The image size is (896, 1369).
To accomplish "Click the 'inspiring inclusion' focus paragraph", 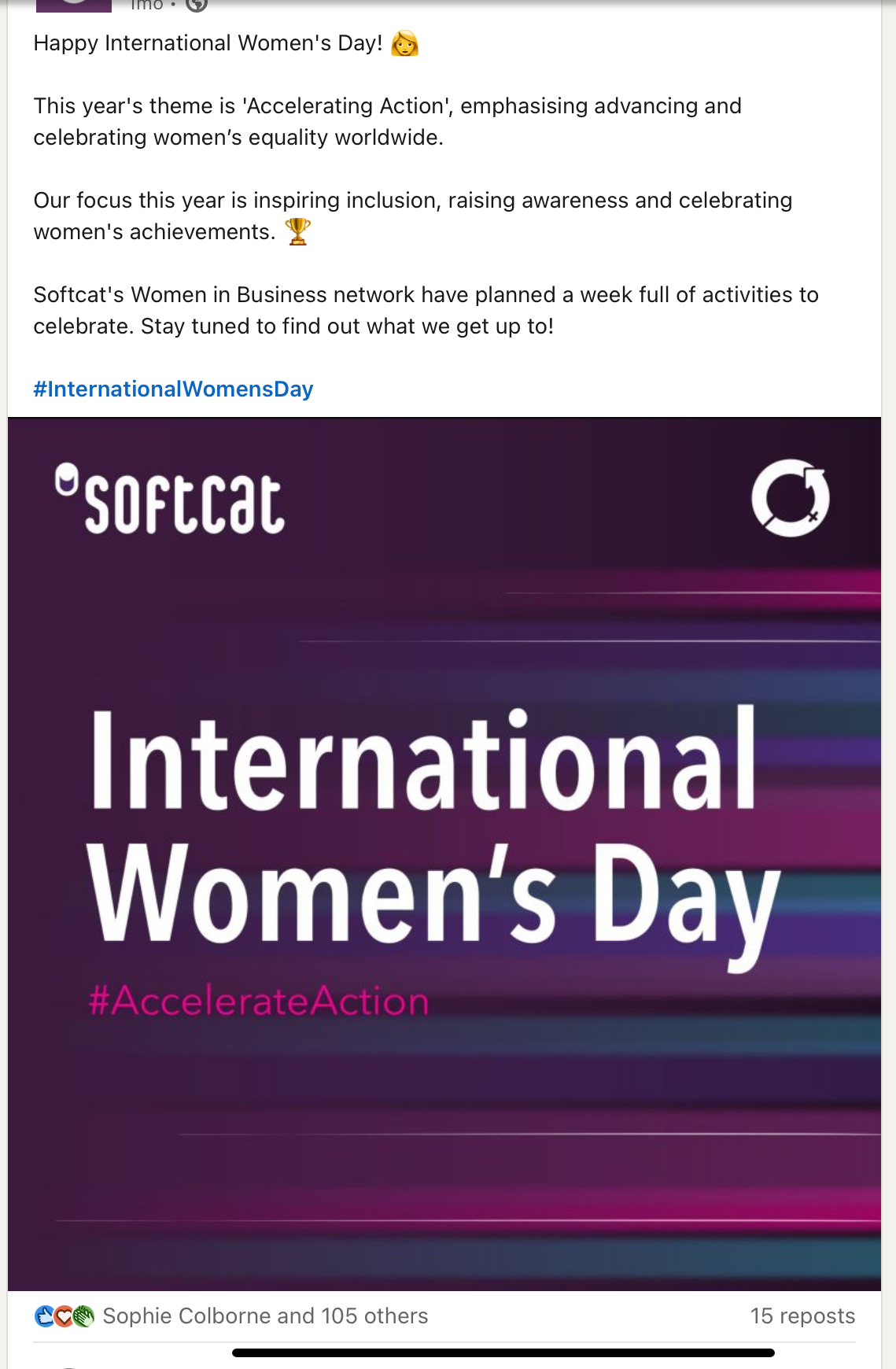I will tap(412, 216).
